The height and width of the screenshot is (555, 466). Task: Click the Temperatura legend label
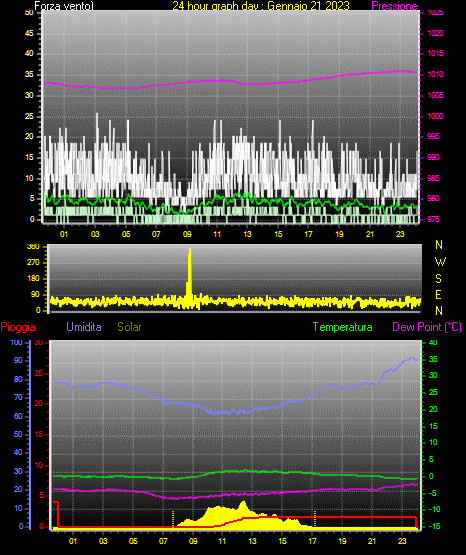pos(343,327)
